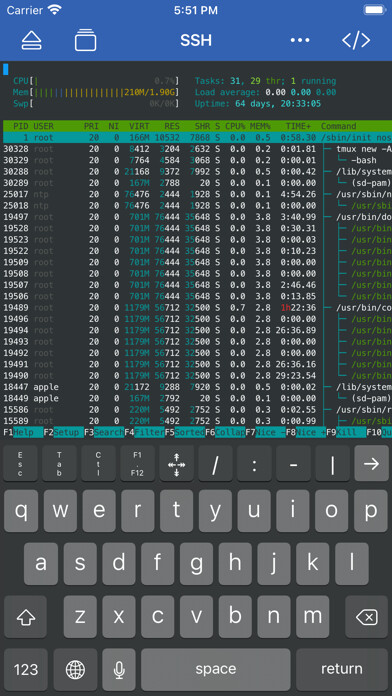Open the code snippets icon
Image resolution: width=392 pixels, height=696 pixels.
356,40
